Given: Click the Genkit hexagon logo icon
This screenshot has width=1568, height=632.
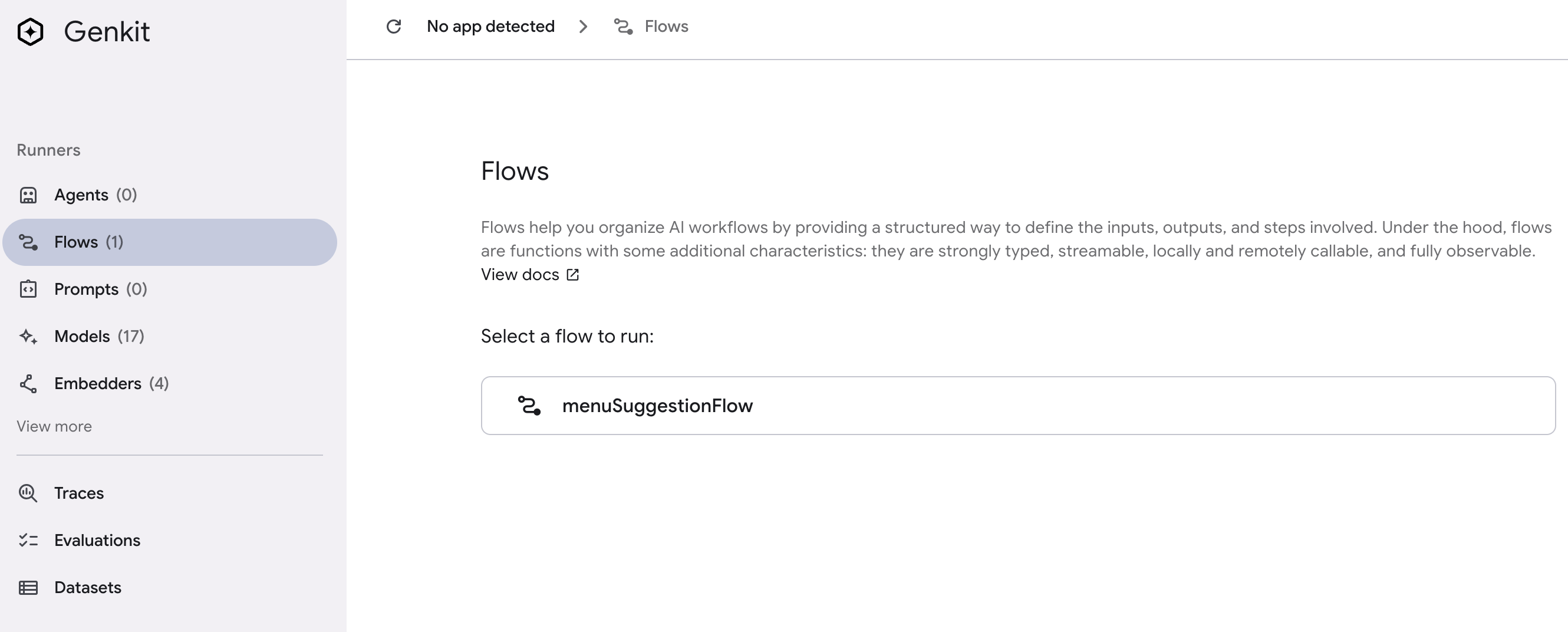Looking at the screenshot, I should (x=31, y=32).
